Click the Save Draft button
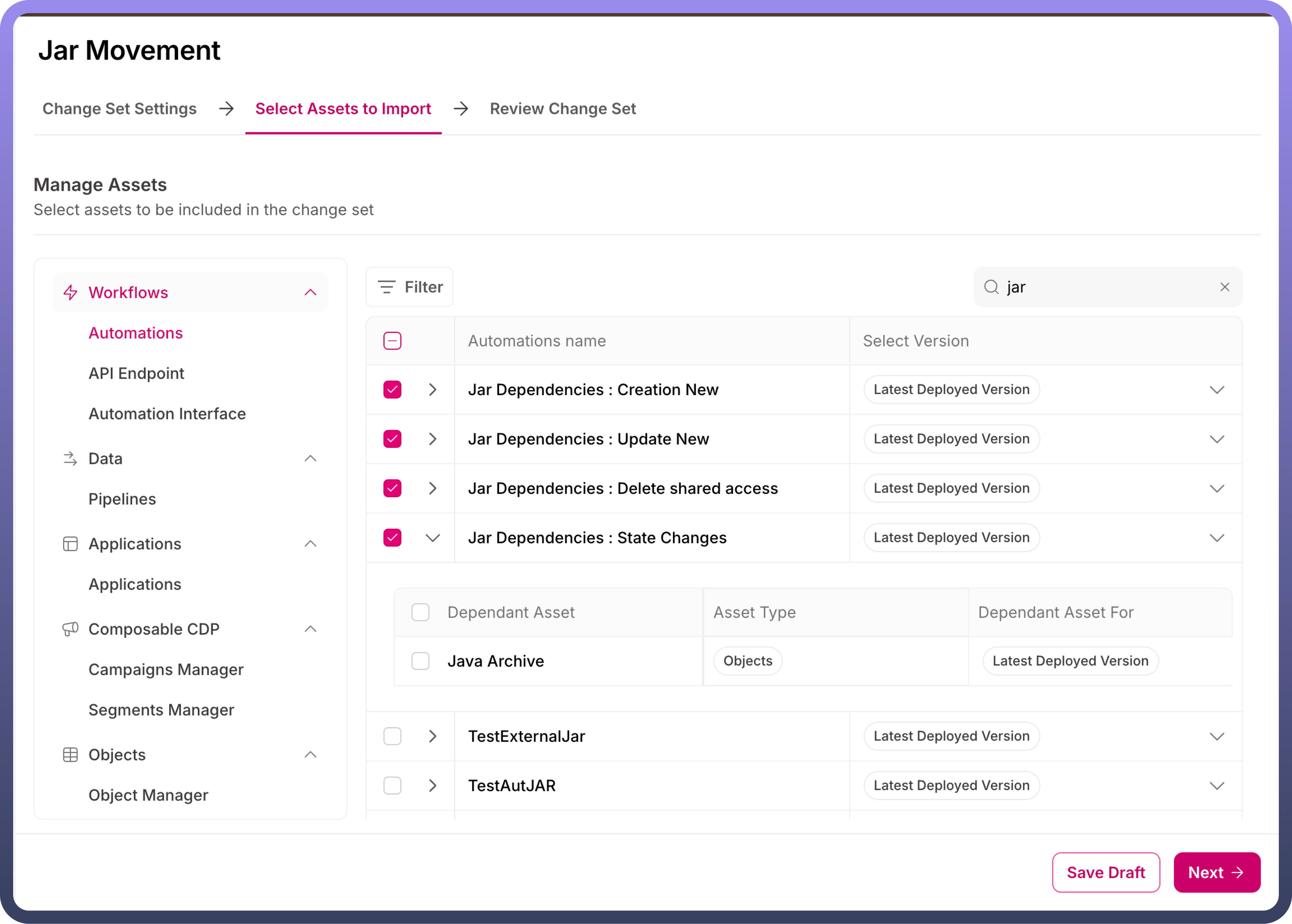Image resolution: width=1292 pixels, height=924 pixels. (x=1105, y=872)
